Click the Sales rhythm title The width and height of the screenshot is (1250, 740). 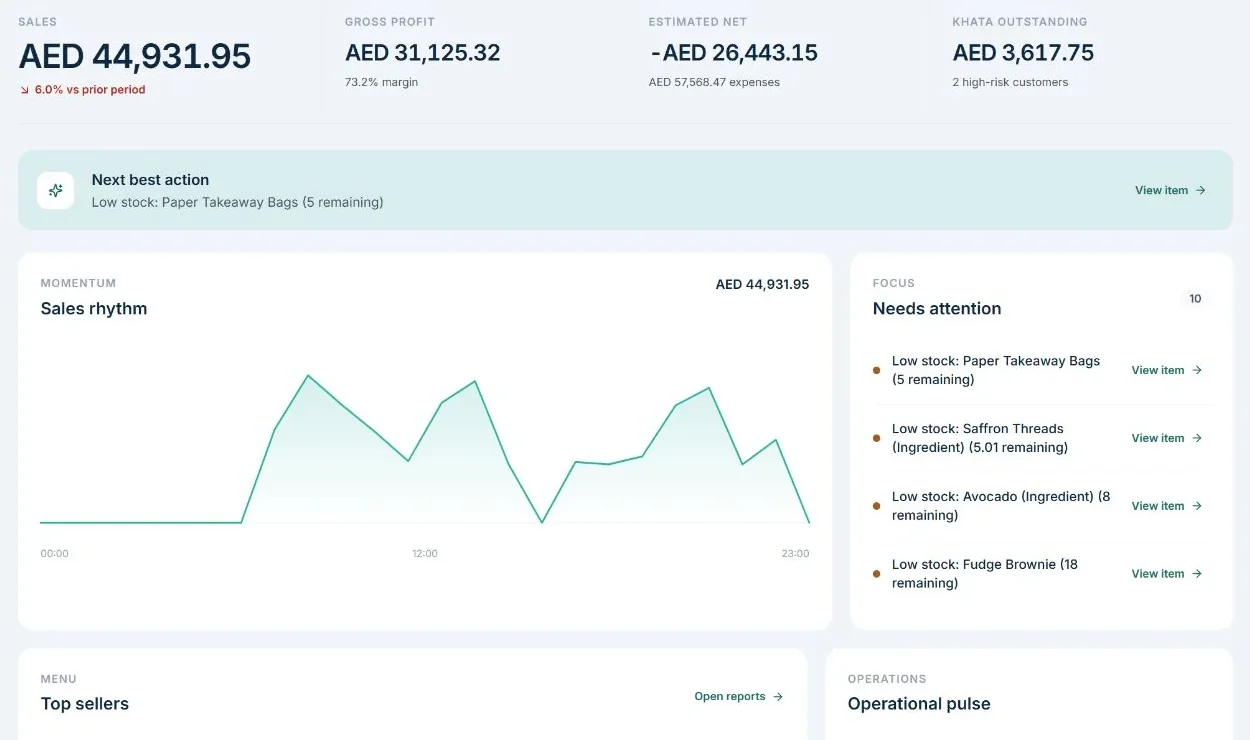click(x=94, y=309)
